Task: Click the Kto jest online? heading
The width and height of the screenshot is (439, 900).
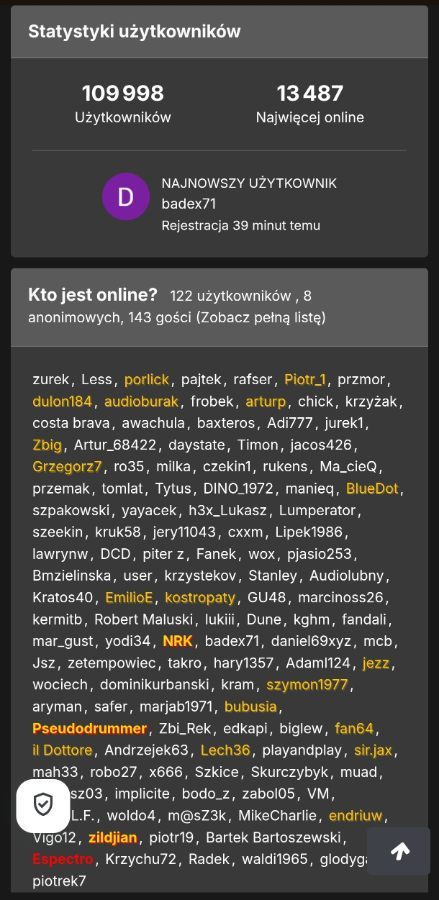Action: [x=92, y=296]
